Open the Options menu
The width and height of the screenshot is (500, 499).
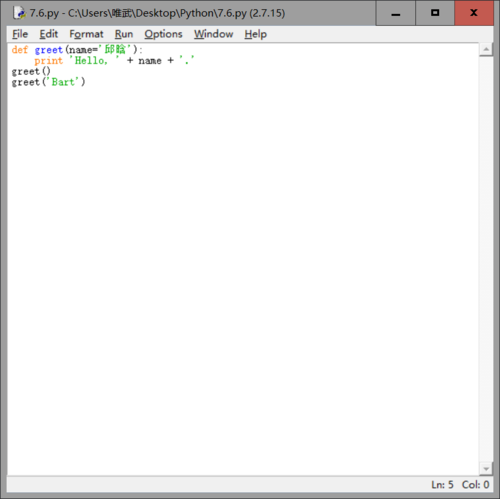[x=163, y=34]
